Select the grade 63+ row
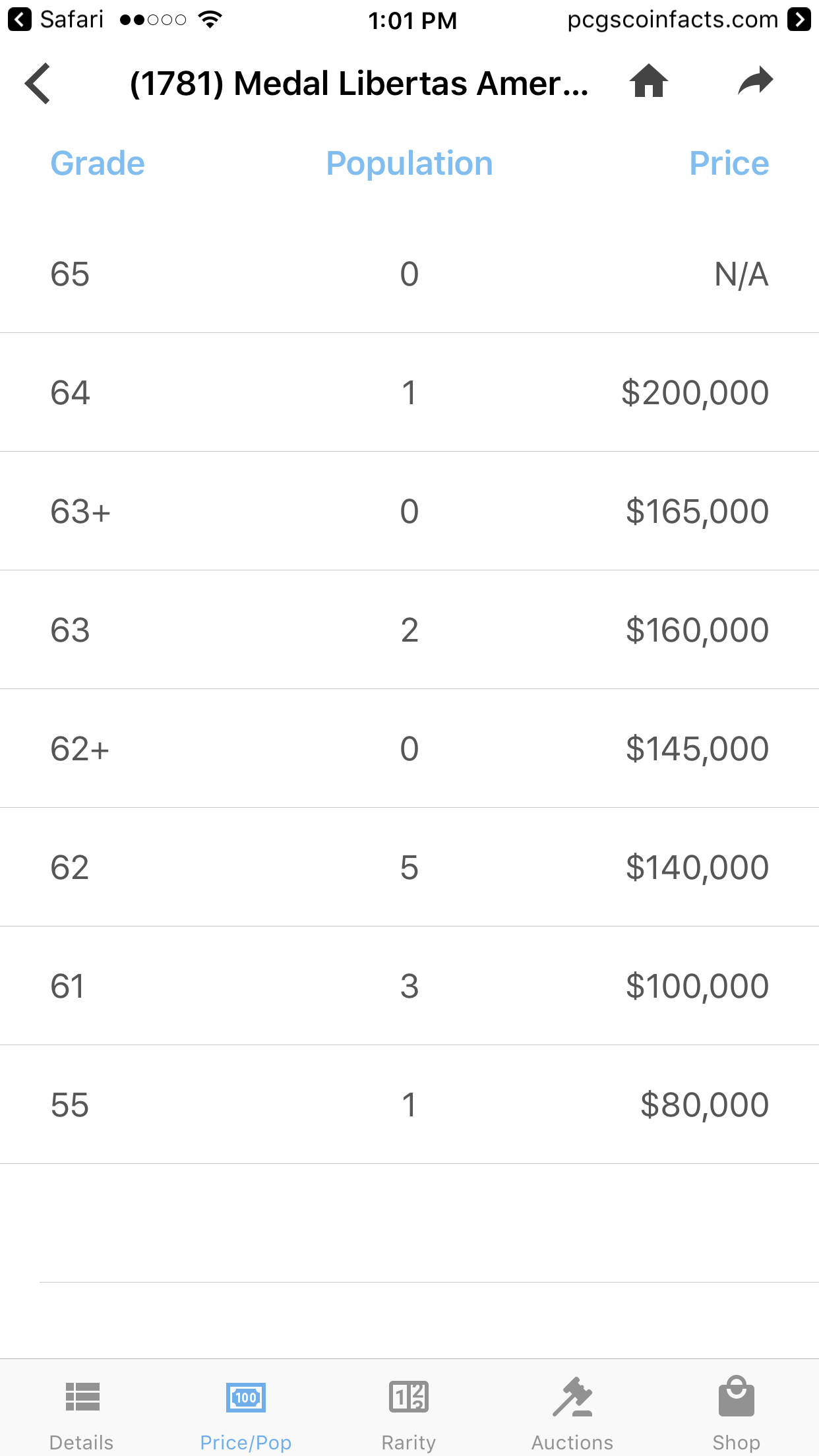This screenshot has height=1456, width=819. click(x=409, y=511)
